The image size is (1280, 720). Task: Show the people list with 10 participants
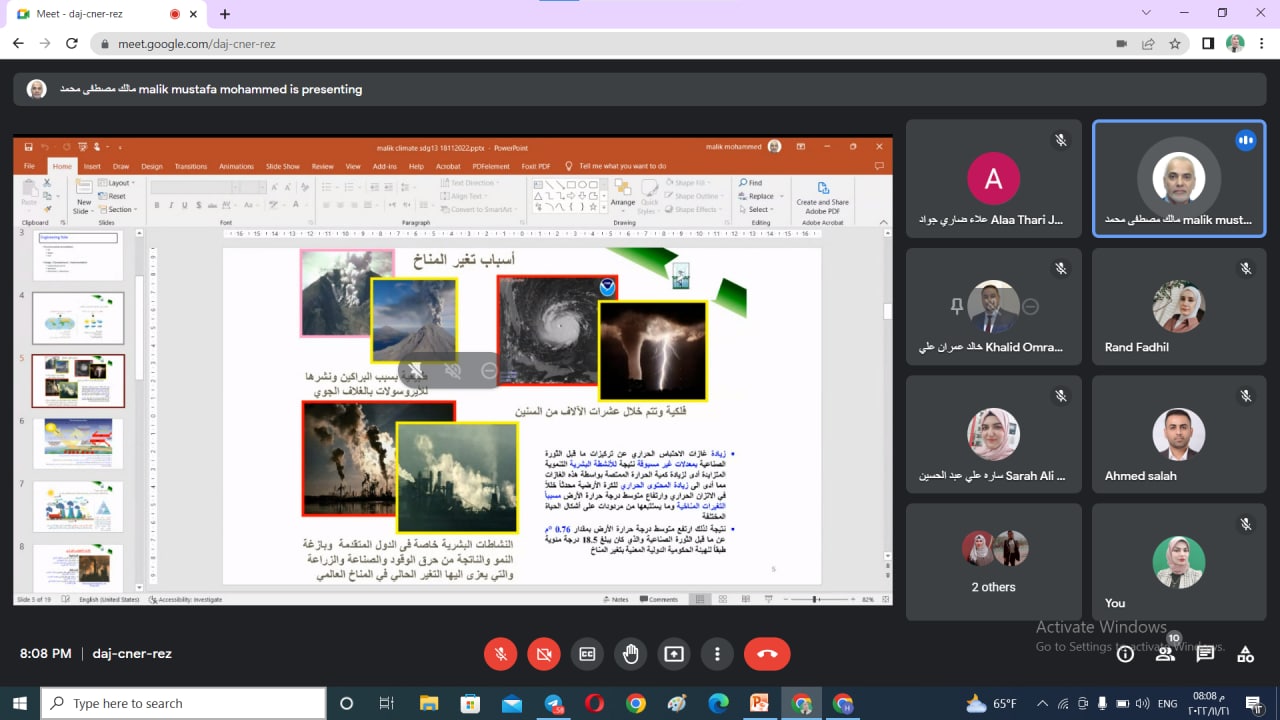(x=1165, y=654)
